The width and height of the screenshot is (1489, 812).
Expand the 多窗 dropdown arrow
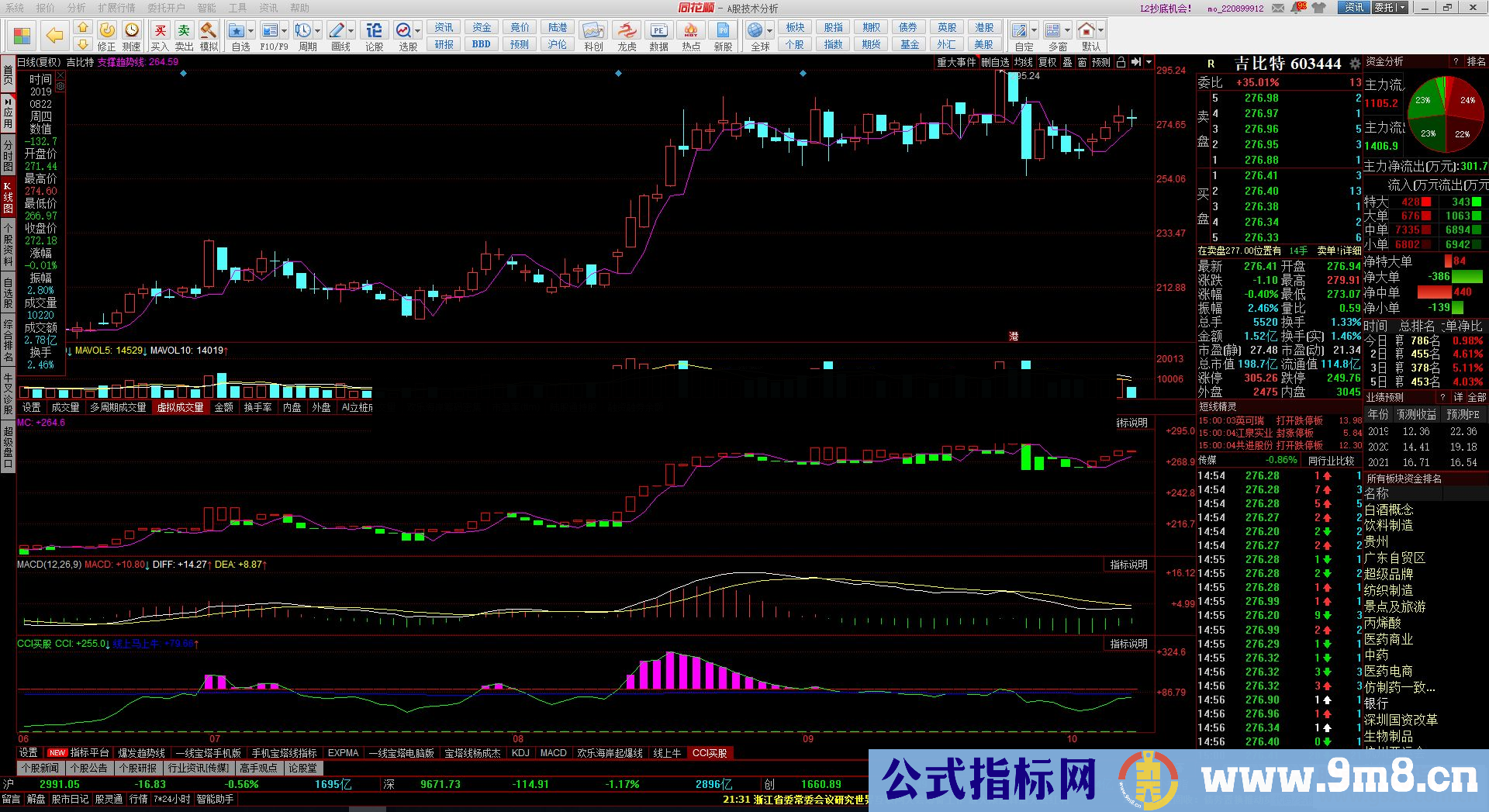click(1067, 31)
